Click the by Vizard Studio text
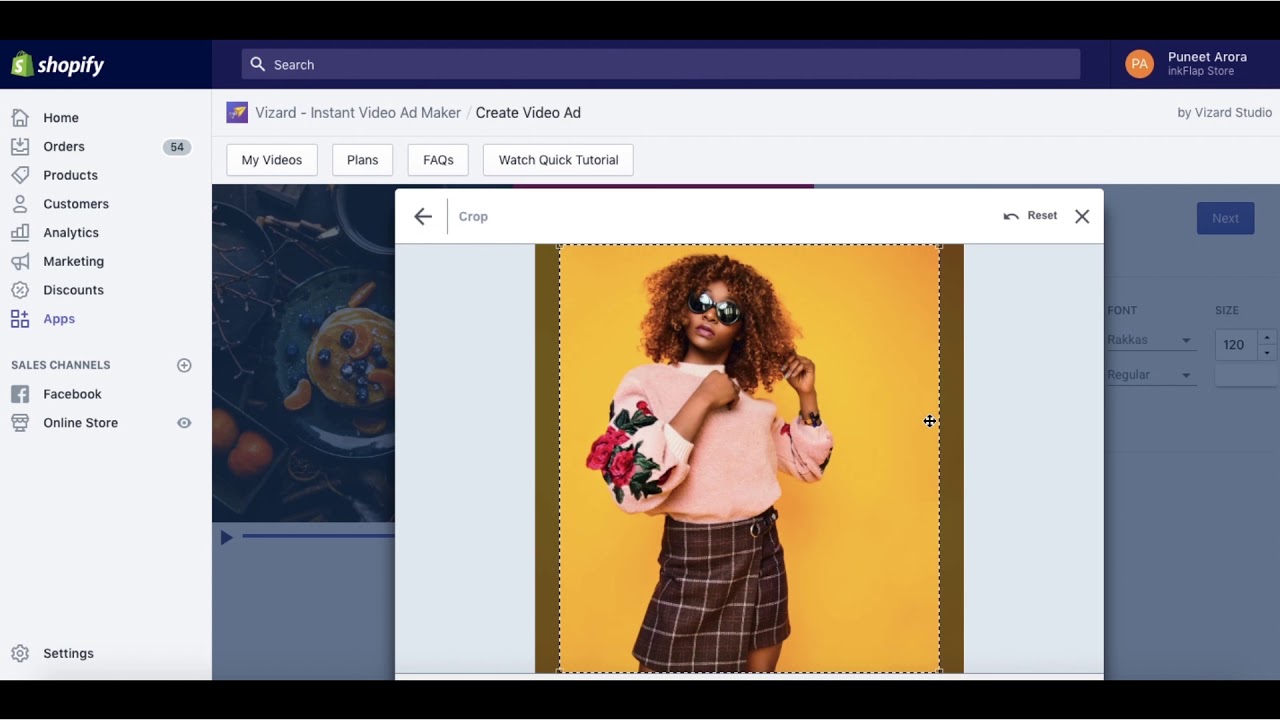Screen dimensions: 1280x720 [1224, 113]
